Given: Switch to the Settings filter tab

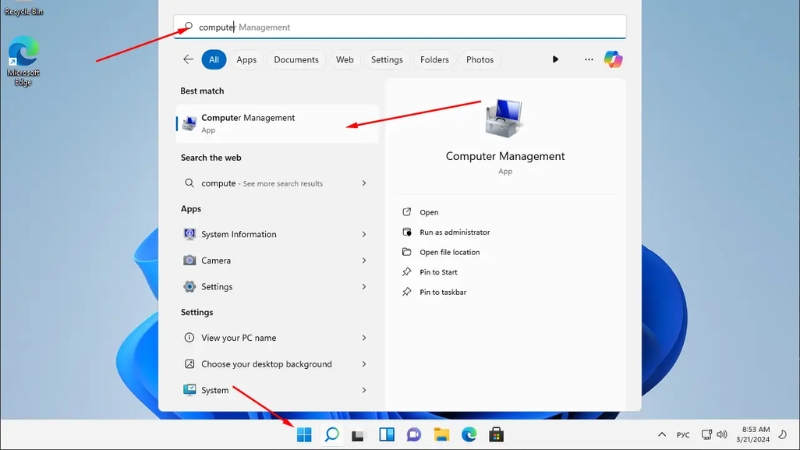Looking at the screenshot, I should tap(387, 59).
